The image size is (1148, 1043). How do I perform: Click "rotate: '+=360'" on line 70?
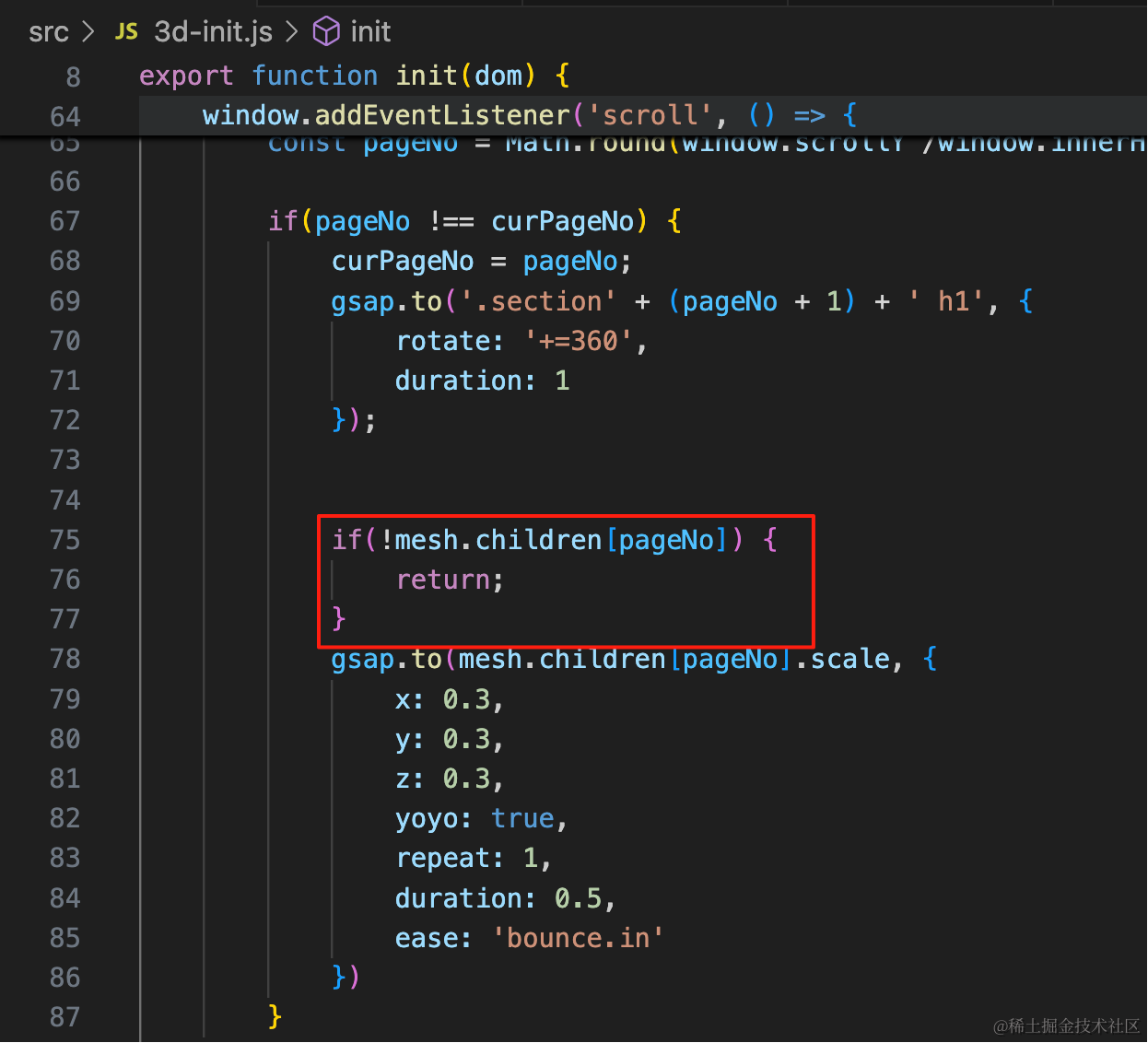coord(521,341)
